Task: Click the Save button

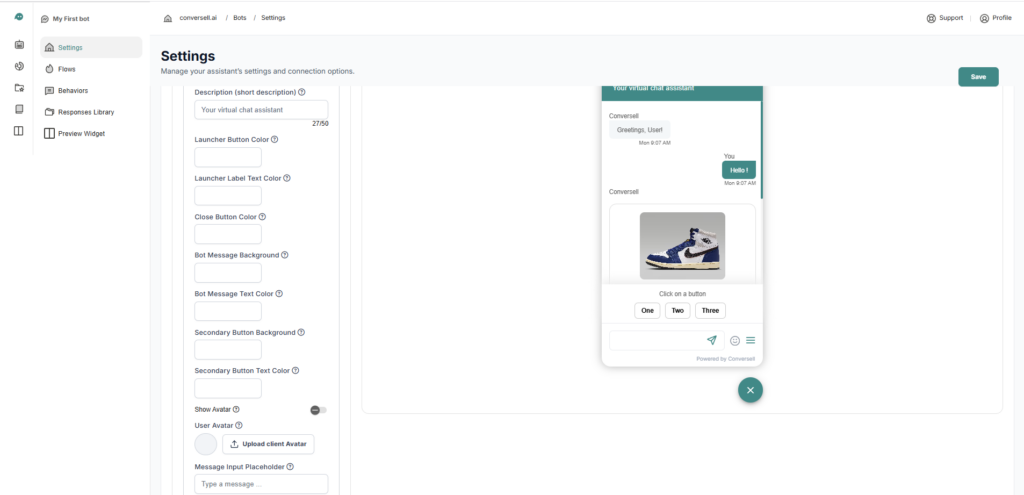Action: [977, 77]
